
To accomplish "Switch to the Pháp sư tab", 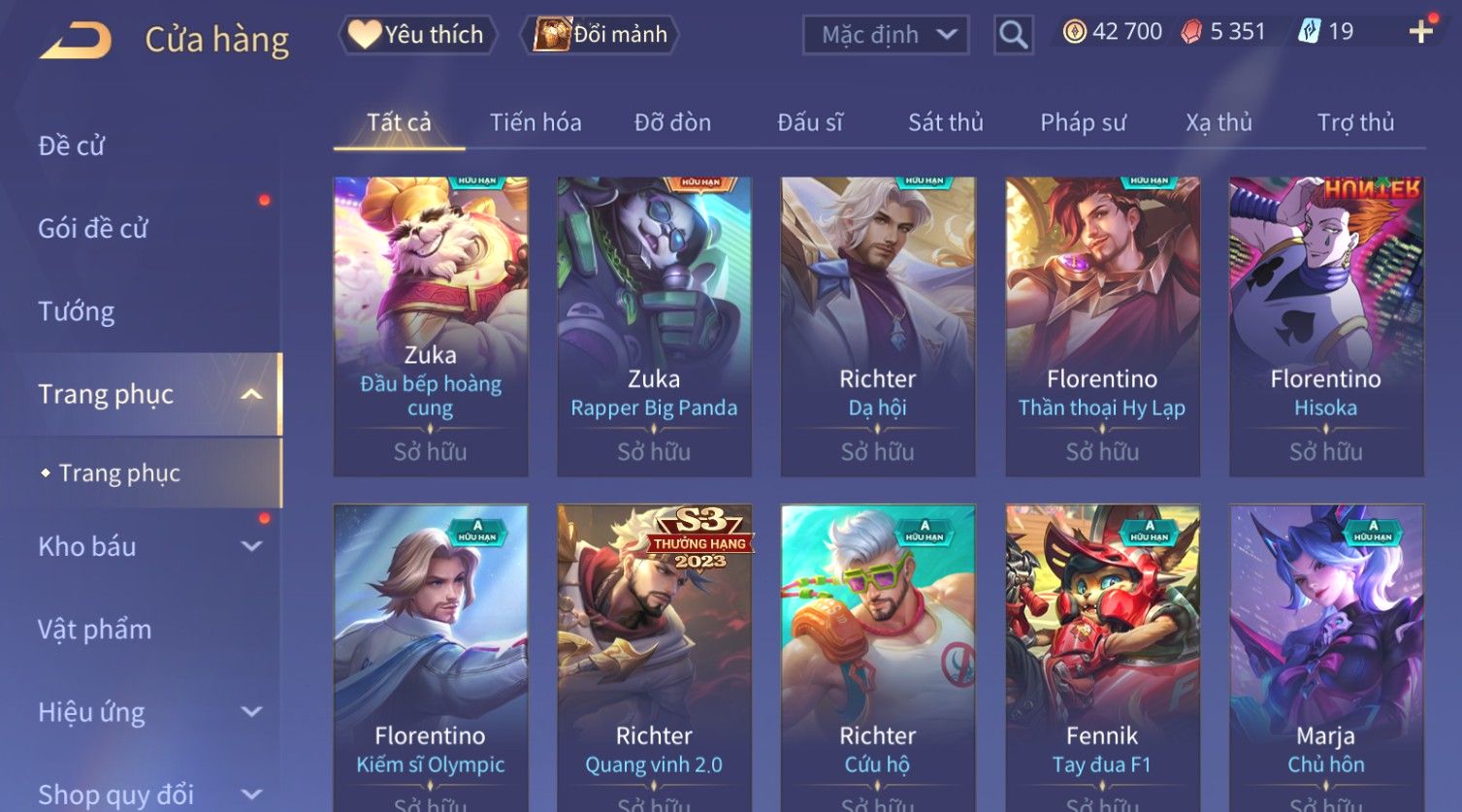I will [x=1083, y=122].
